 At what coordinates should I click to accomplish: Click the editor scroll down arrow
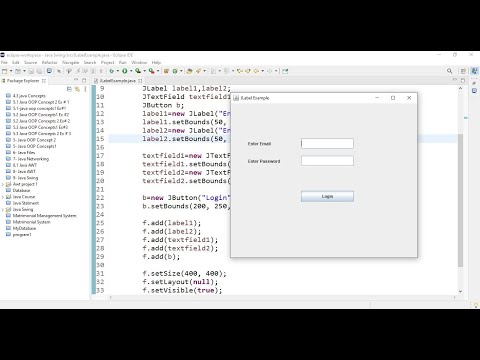click(x=460, y=291)
